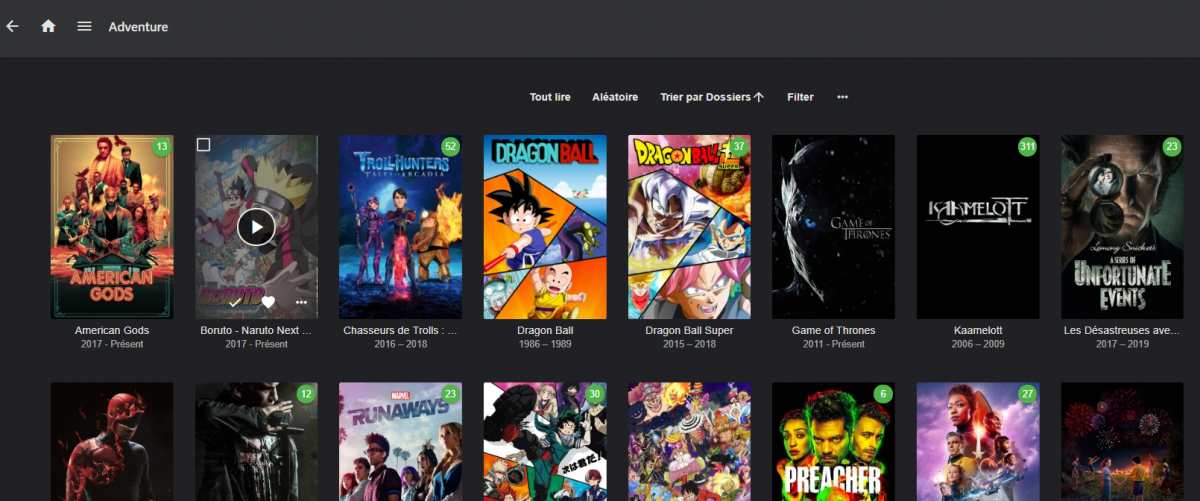Click the 27 badge on Star Trek poster
The width and height of the screenshot is (1200, 501).
click(x=1027, y=394)
